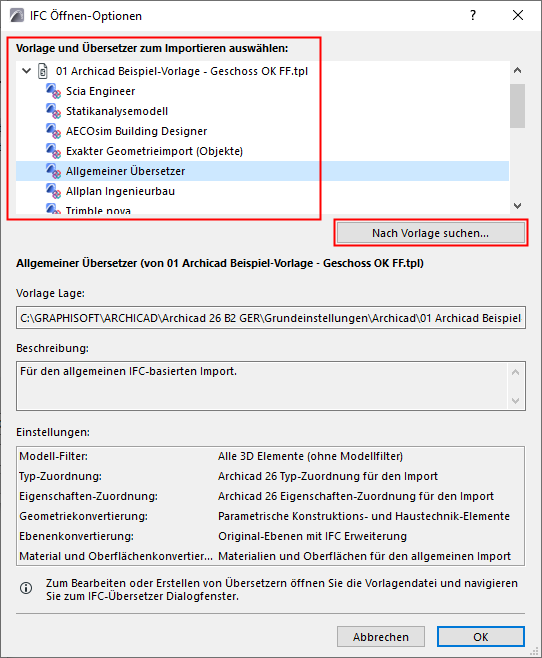This screenshot has height=658, width=542.
Task: Click the translator list scrollbar thumb
Action: pos(517,106)
